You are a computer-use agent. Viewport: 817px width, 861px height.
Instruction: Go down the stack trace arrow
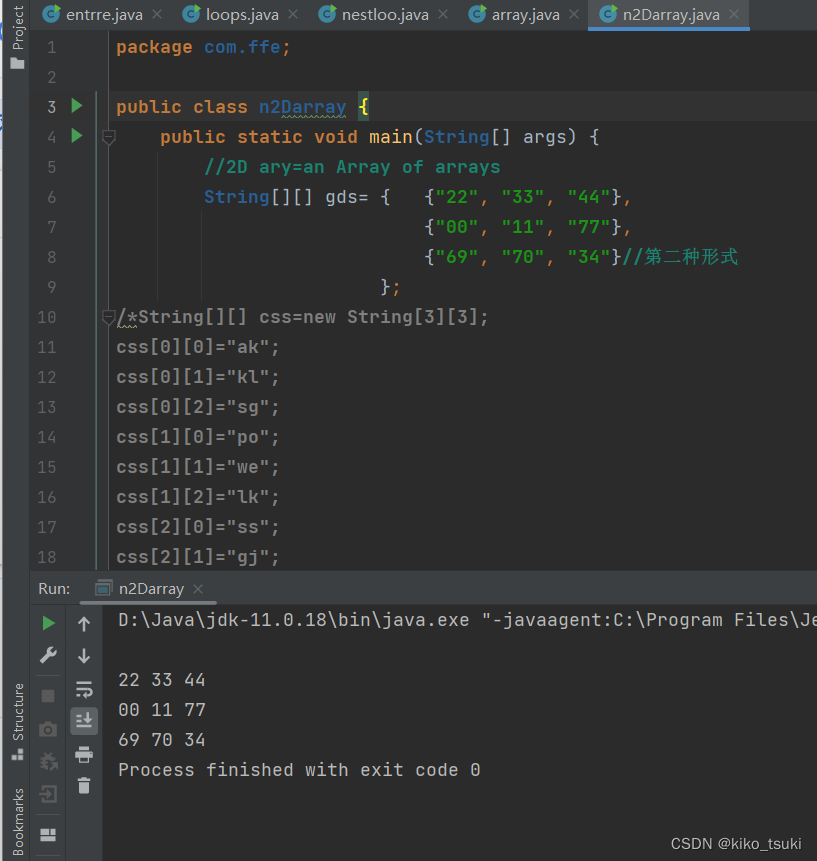[x=84, y=656]
